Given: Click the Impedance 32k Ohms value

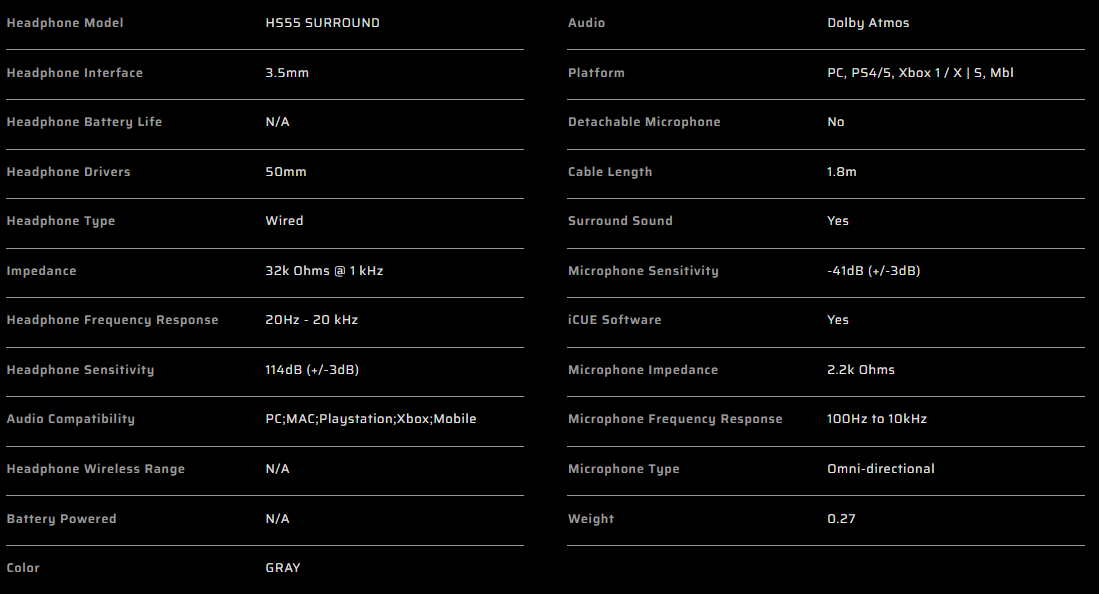Looking at the screenshot, I should point(325,271).
